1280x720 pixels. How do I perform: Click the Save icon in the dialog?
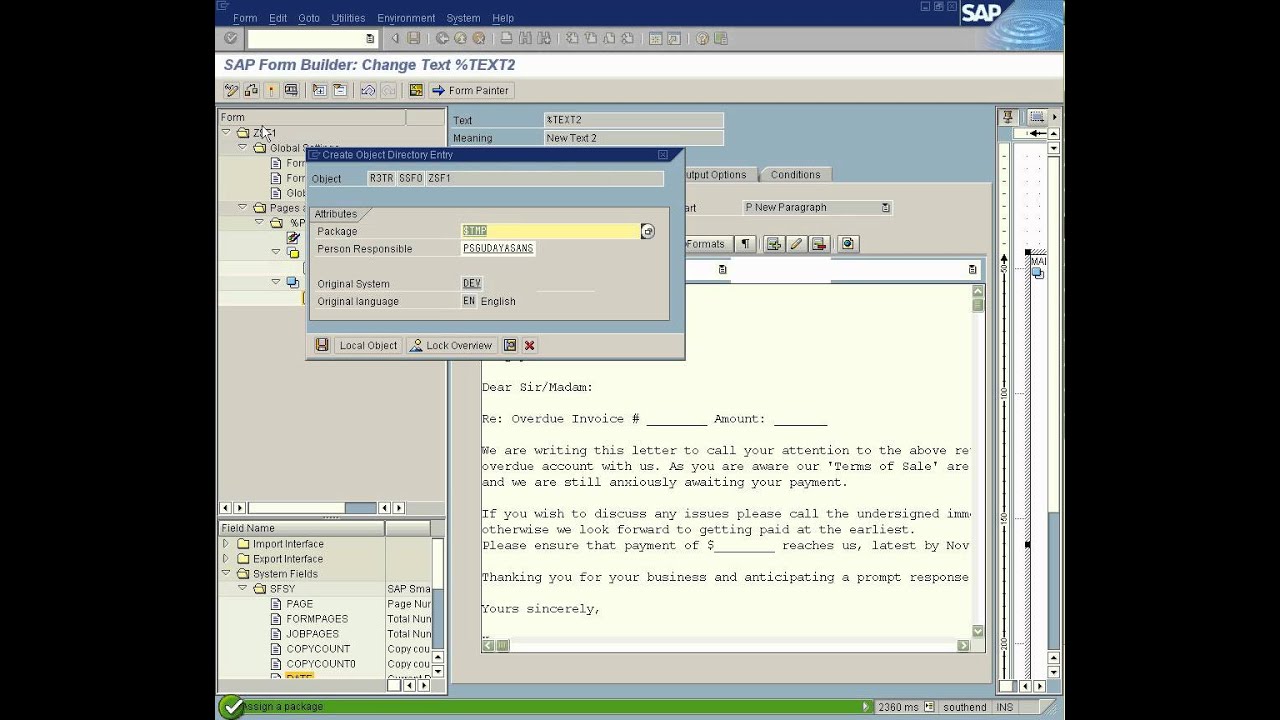pos(322,345)
